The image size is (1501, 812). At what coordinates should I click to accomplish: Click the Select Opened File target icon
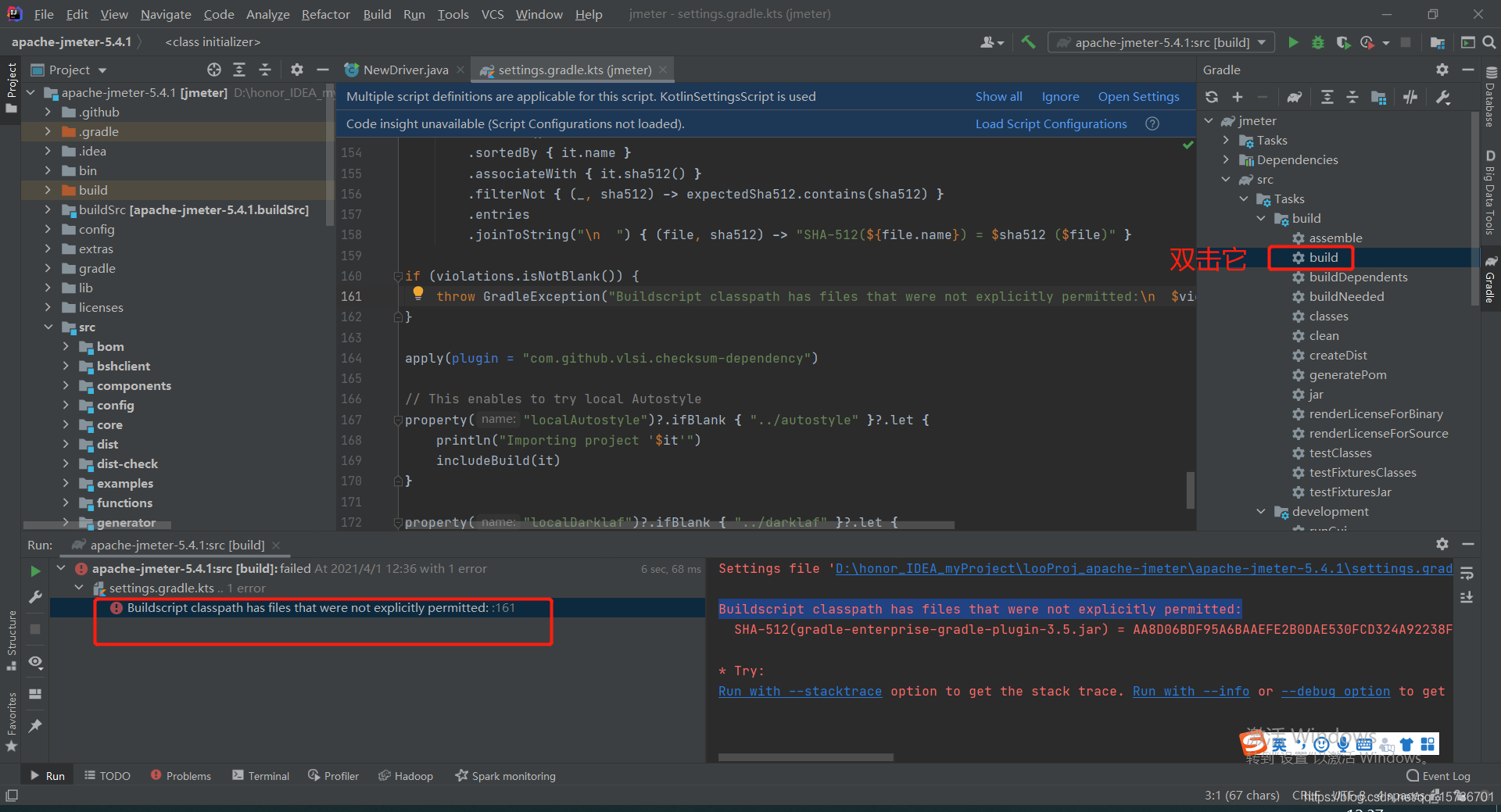[x=214, y=70]
